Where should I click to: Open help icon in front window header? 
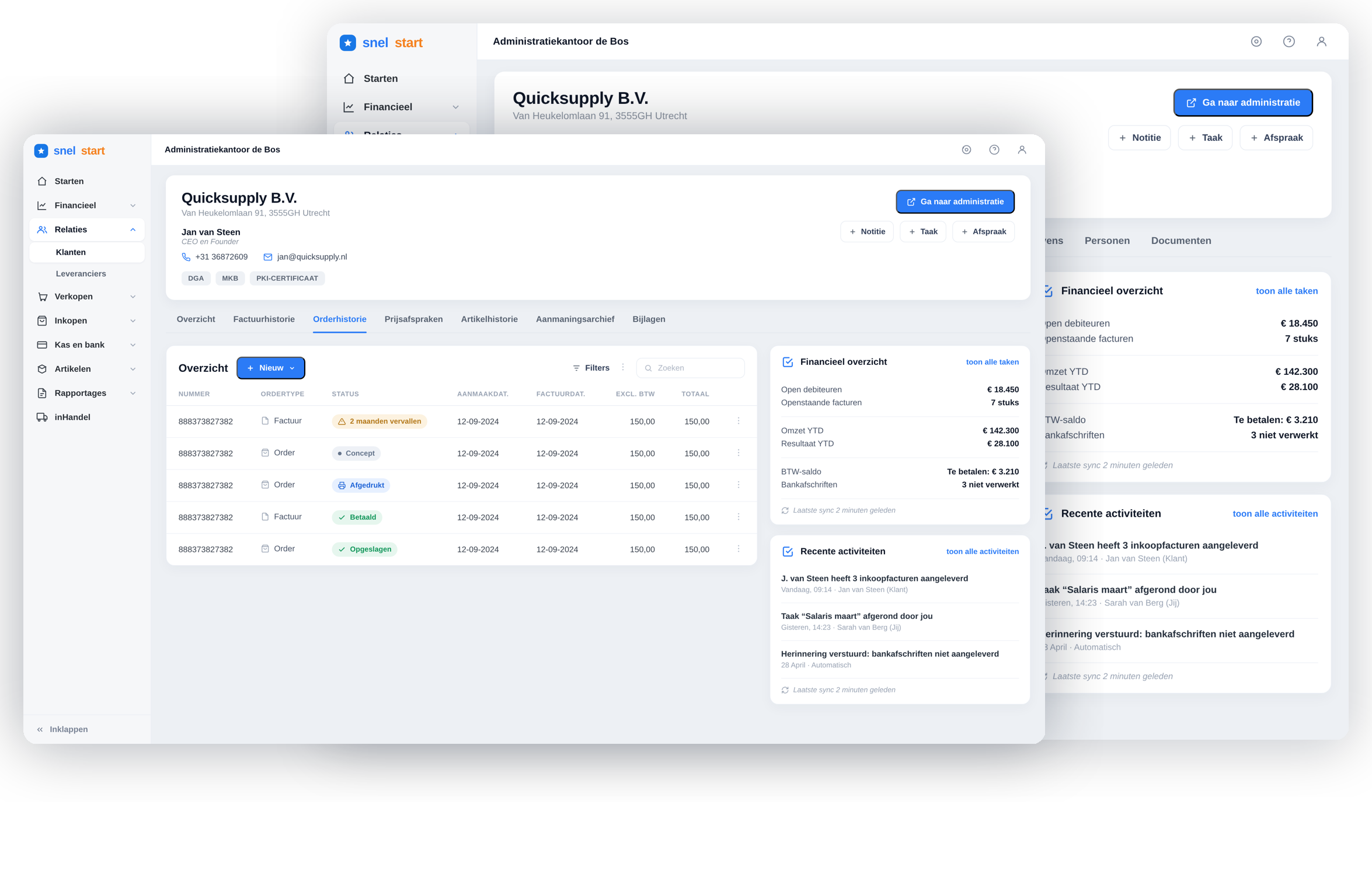coord(994,149)
